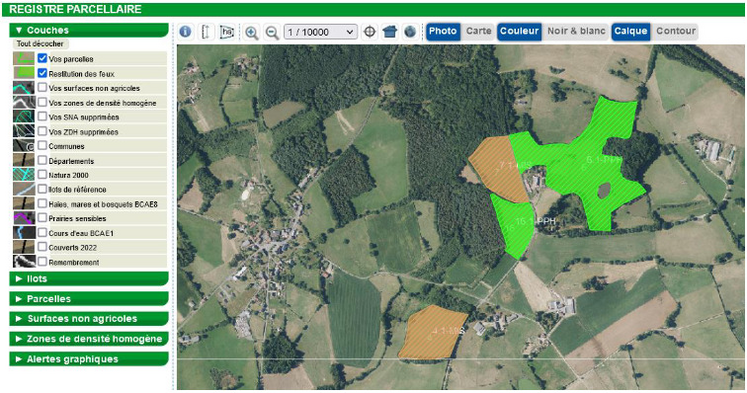The image size is (747, 393).
Task: Select the distance measurement tool
Action: (x=206, y=32)
